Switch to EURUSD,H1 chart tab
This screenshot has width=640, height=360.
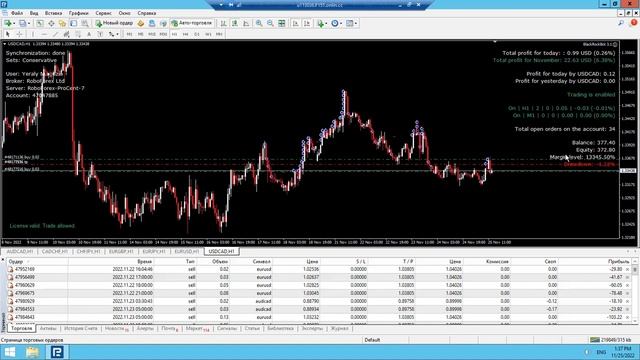click(187, 251)
